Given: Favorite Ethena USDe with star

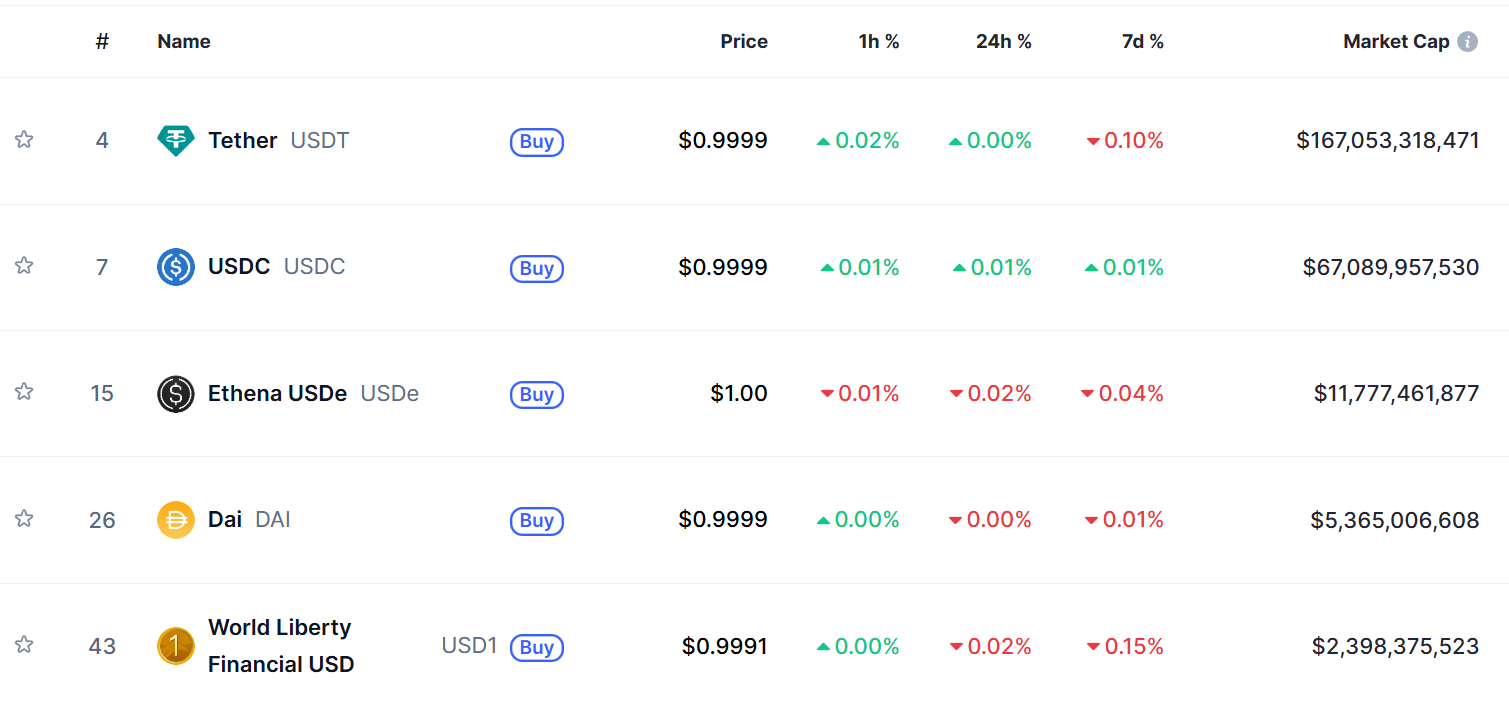Looking at the screenshot, I should [x=24, y=392].
